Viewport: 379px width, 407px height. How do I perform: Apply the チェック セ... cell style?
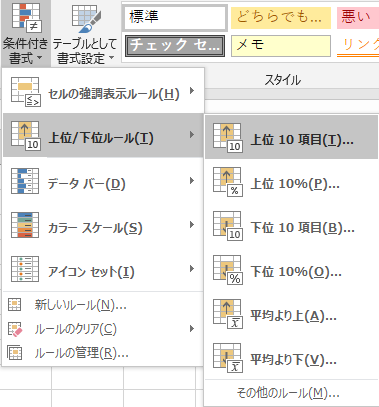click(x=175, y=46)
